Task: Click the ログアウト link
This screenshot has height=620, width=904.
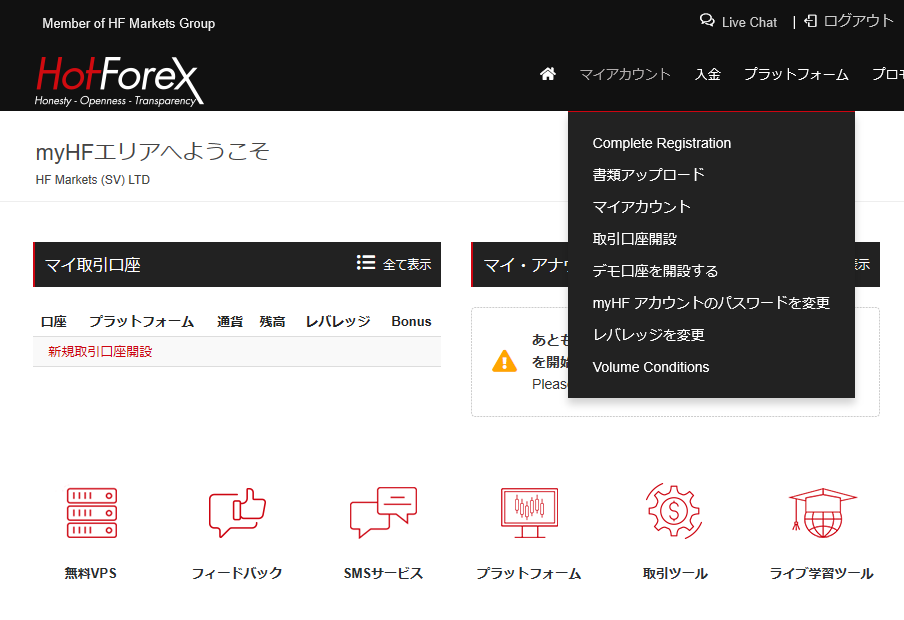Action: 858,21
